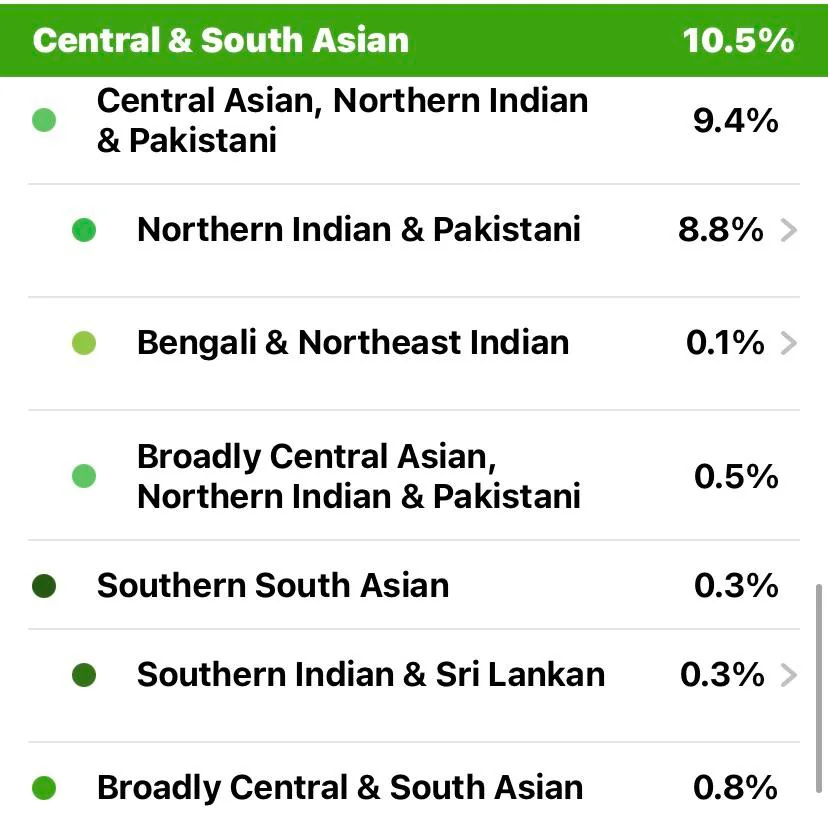Open Southern Indian & Sri Lankan label
The width and height of the screenshot is (828, 831).
[x=371, y=675]
